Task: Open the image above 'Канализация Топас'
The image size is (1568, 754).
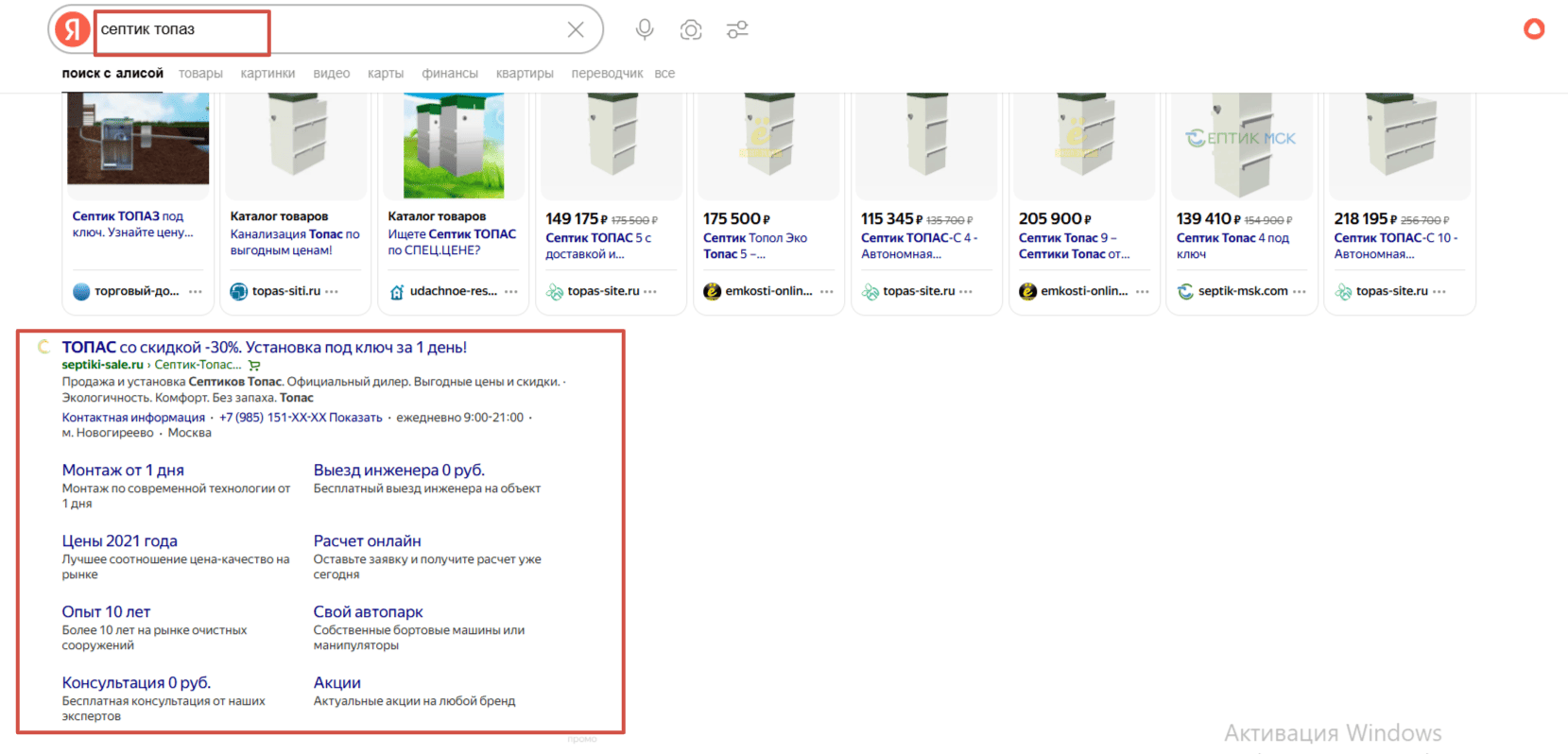Action: 296,146
